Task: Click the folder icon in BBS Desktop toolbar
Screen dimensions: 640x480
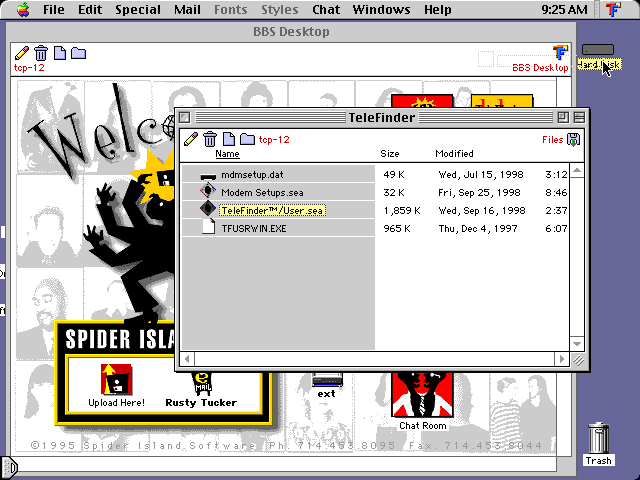Action: tap(78, 53)
